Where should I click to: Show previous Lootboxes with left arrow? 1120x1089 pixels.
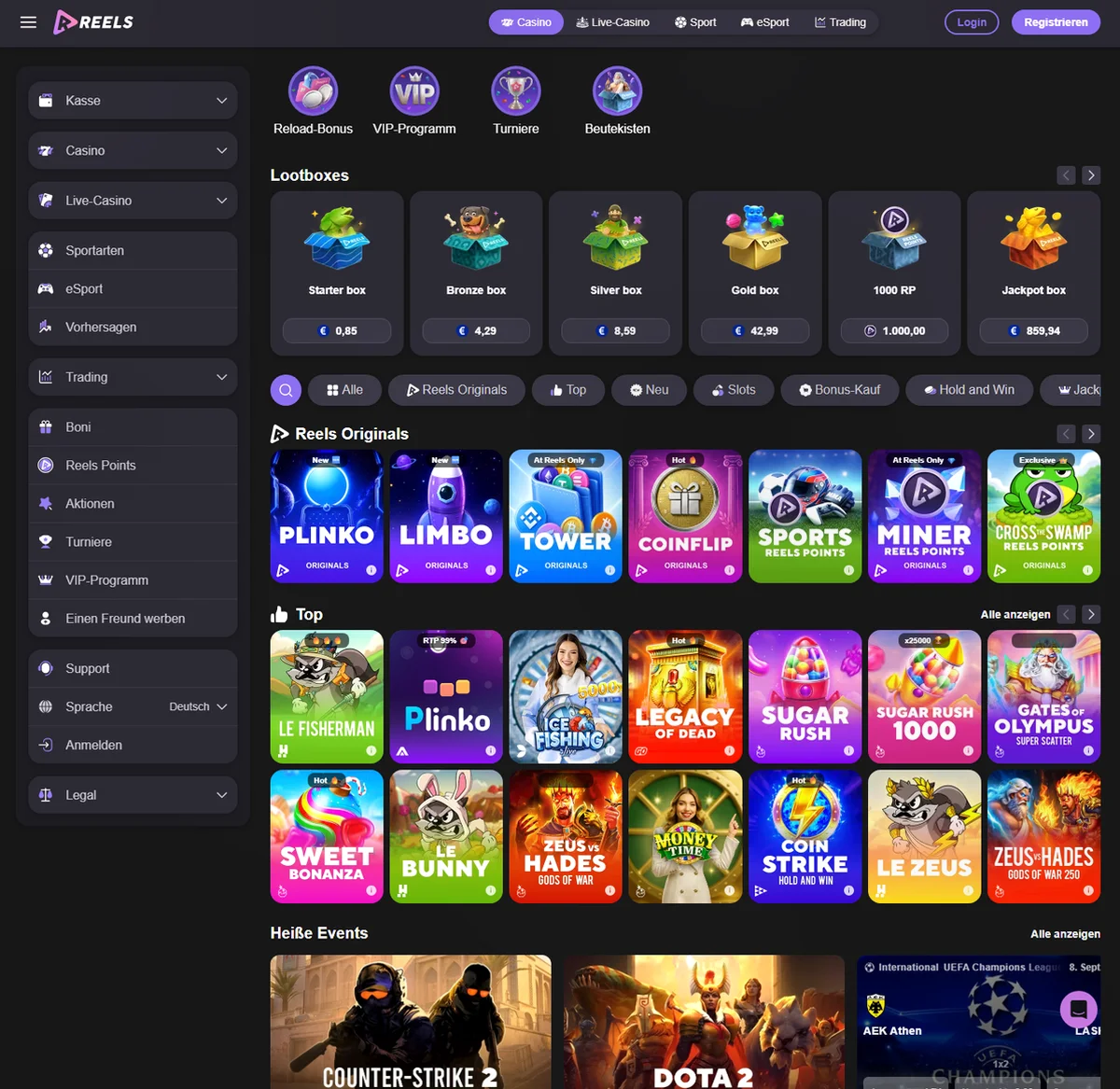pos(1066,175)
